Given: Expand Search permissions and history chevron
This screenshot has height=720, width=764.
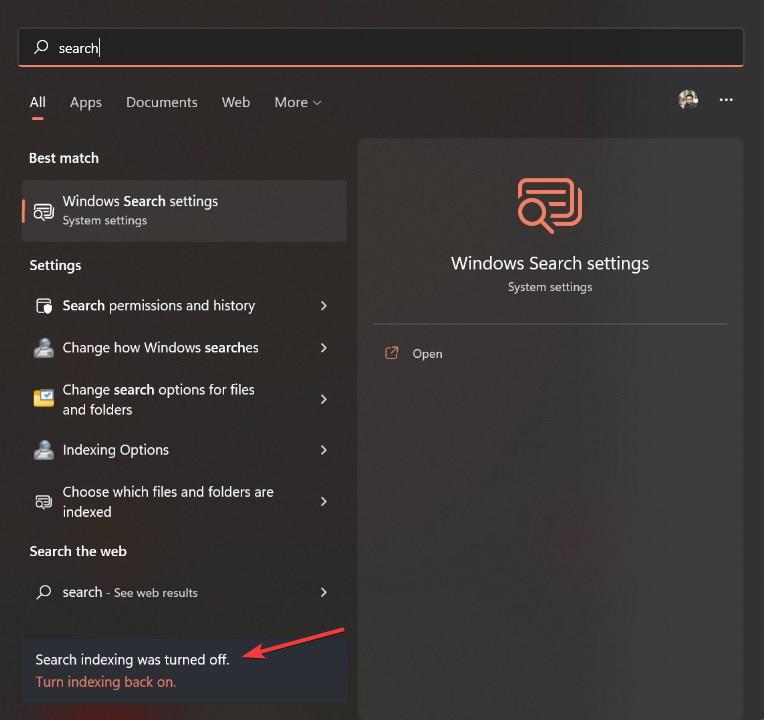Looking at the screenshot, I should [324, 305].
